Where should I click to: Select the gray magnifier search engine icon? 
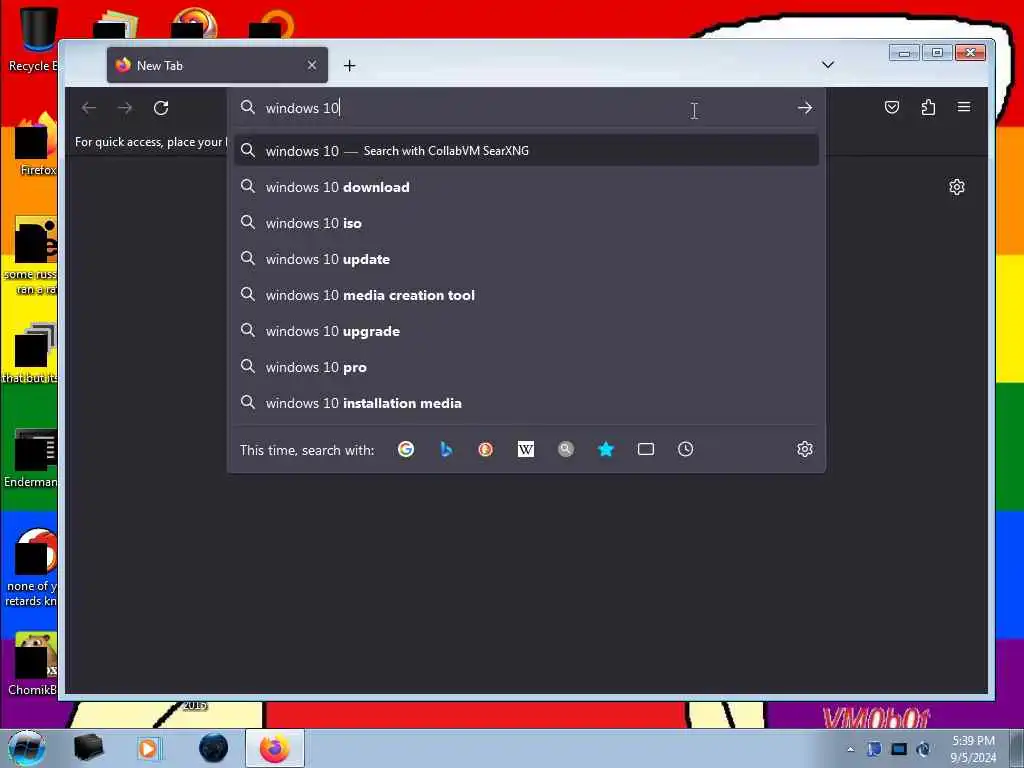566,449
